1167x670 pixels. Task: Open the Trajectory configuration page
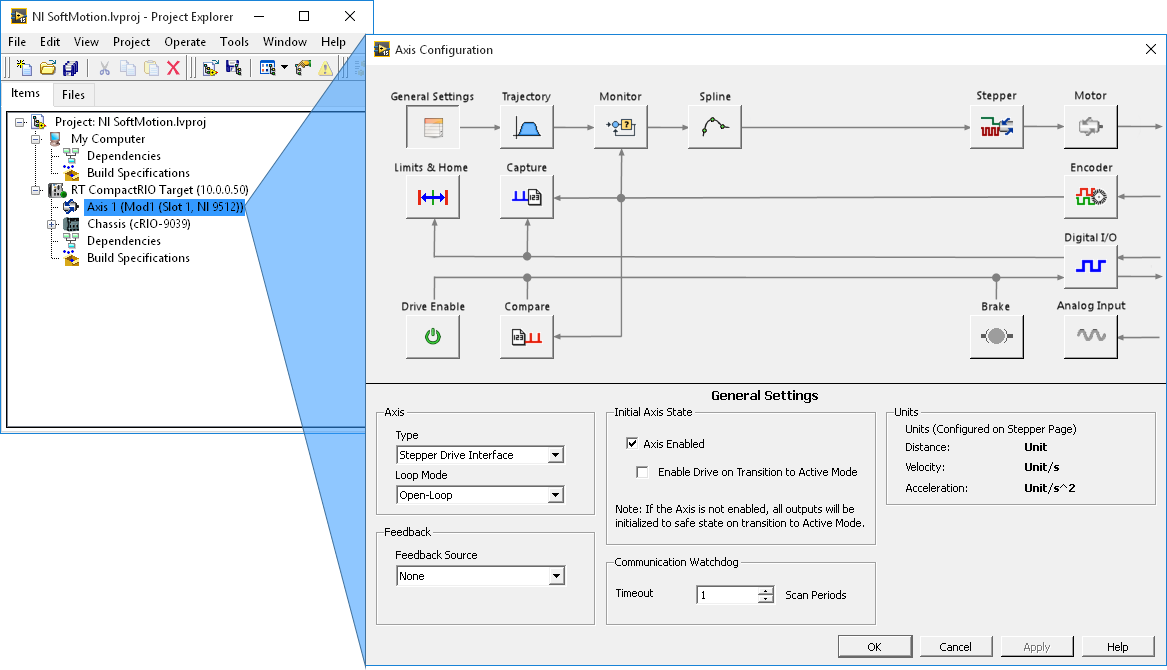(x=526, y=127)
